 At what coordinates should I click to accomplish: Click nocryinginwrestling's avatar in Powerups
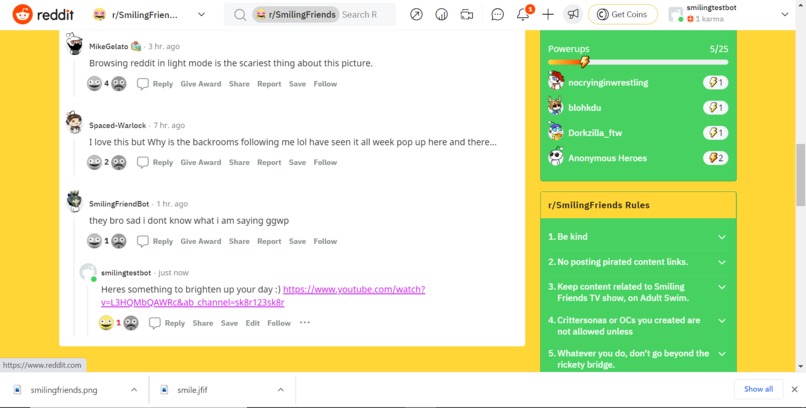(x=556, y=82)
